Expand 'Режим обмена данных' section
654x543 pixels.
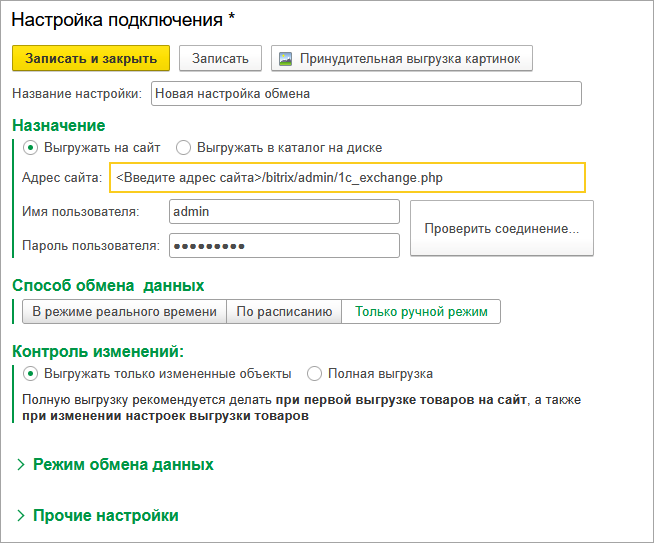tap(123, 465)
